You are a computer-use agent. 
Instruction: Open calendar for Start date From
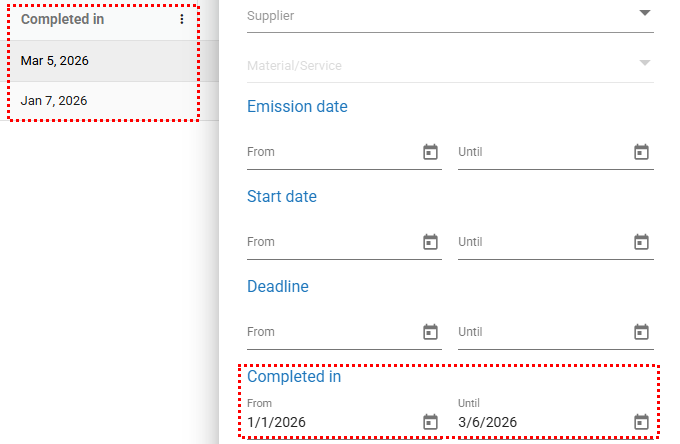tap(430, 242)
